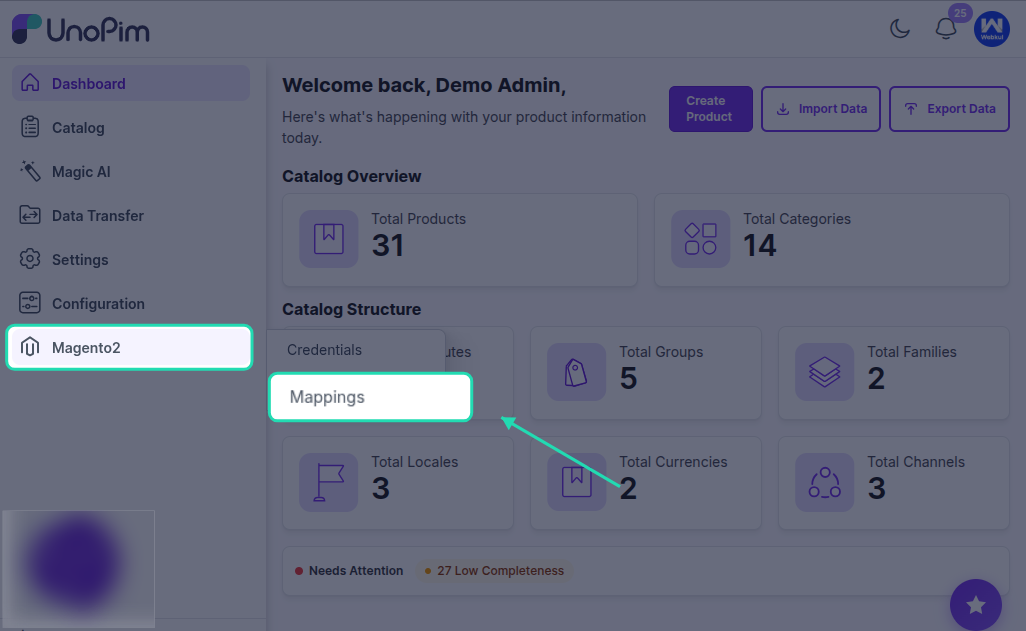Viewport: 1026px width, 631px height.
Task: Click the UnoPim logo
Action: 80,29
